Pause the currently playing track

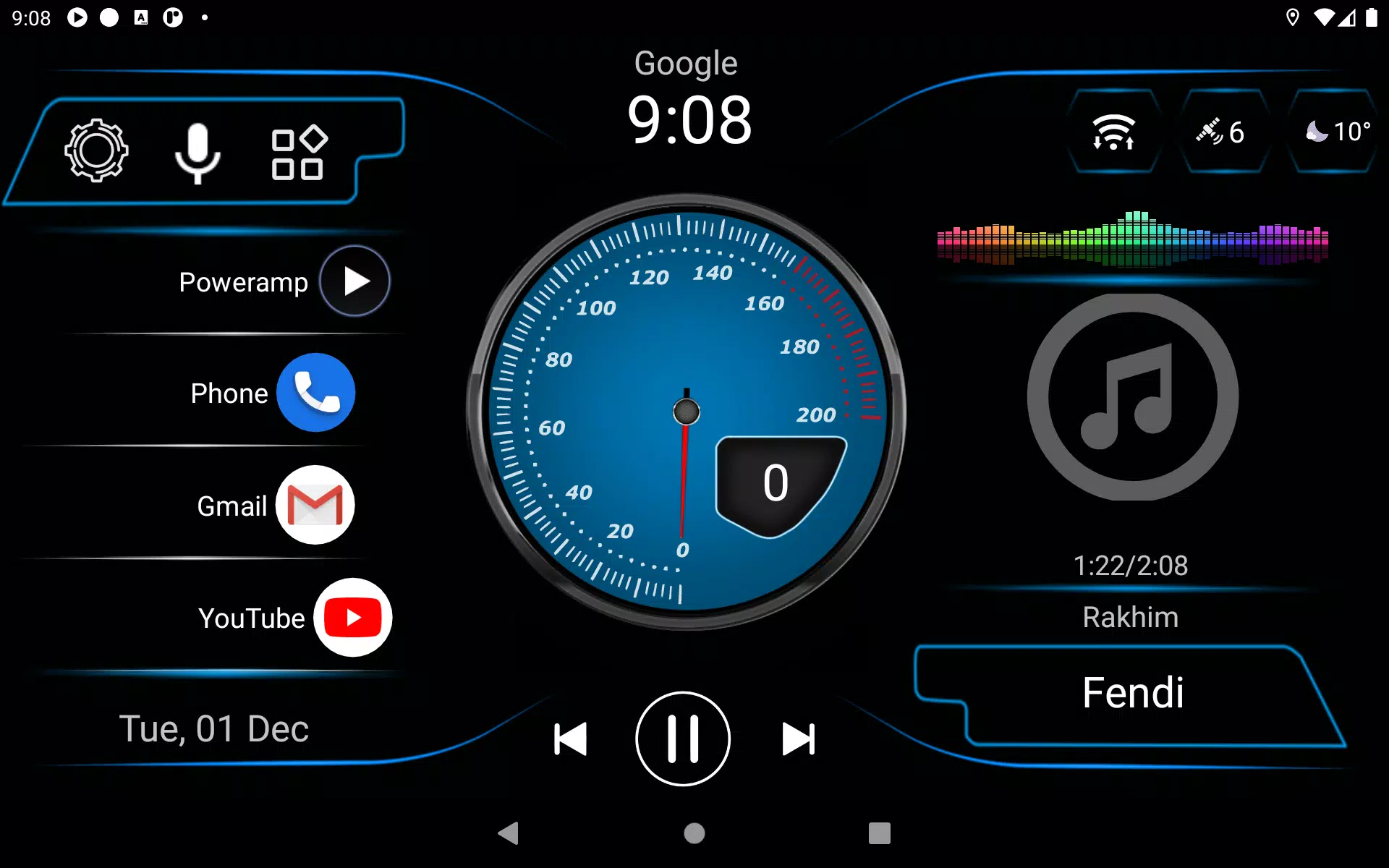(683, 739)
